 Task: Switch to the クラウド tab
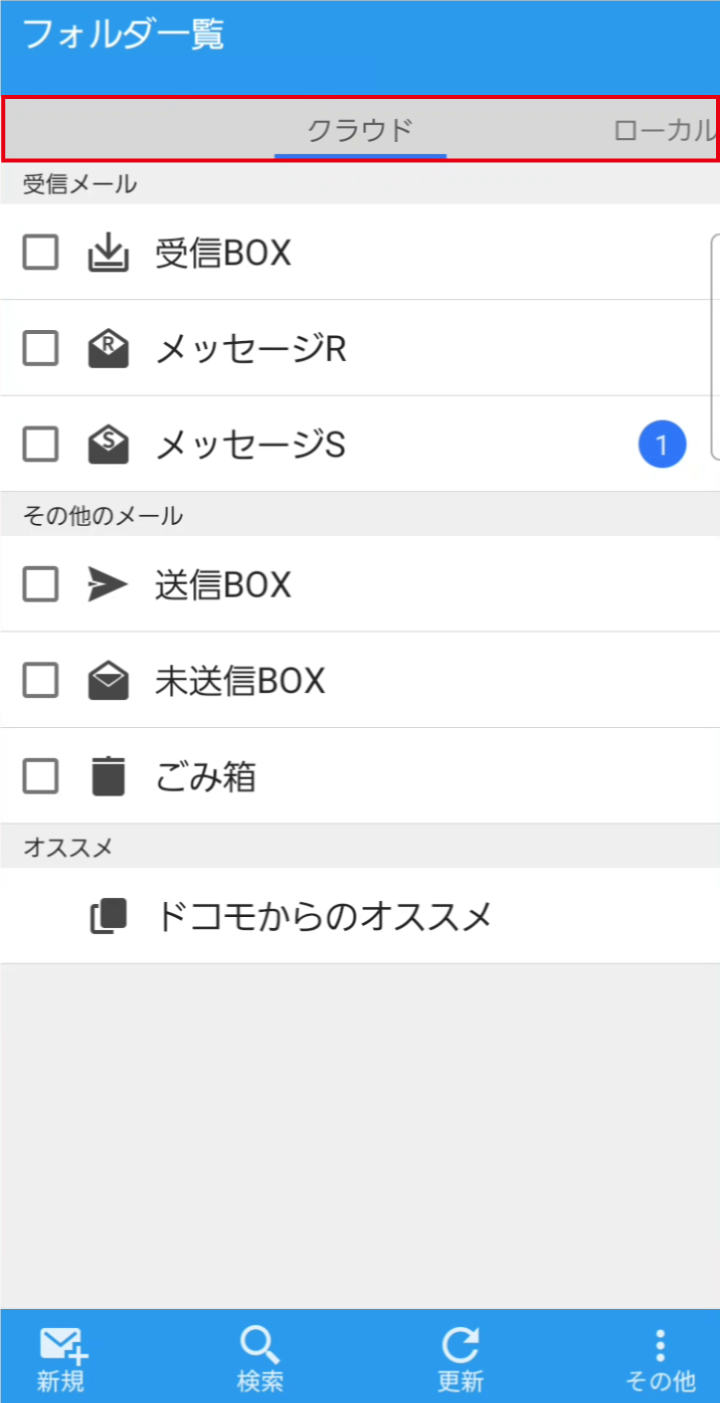[360, 130]
